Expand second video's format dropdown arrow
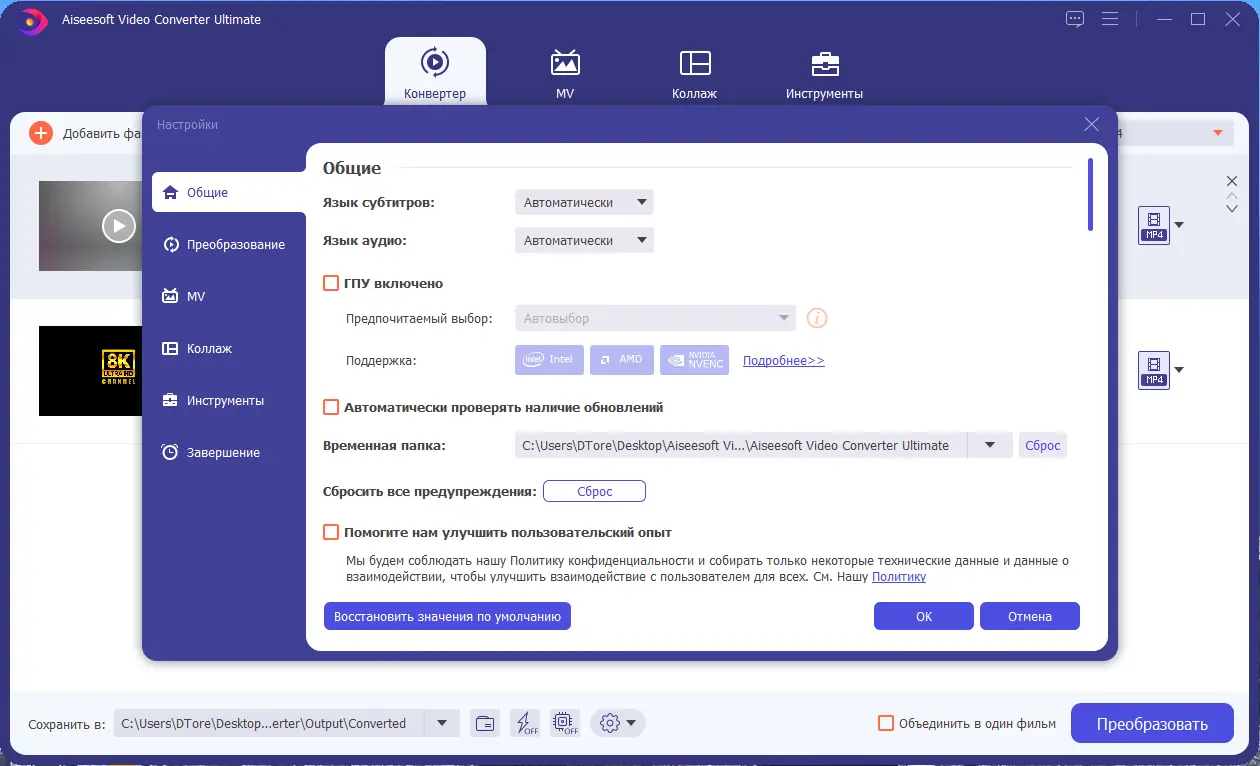The width and height of the screenshot is (1260, 766). tap(1179, 370)
